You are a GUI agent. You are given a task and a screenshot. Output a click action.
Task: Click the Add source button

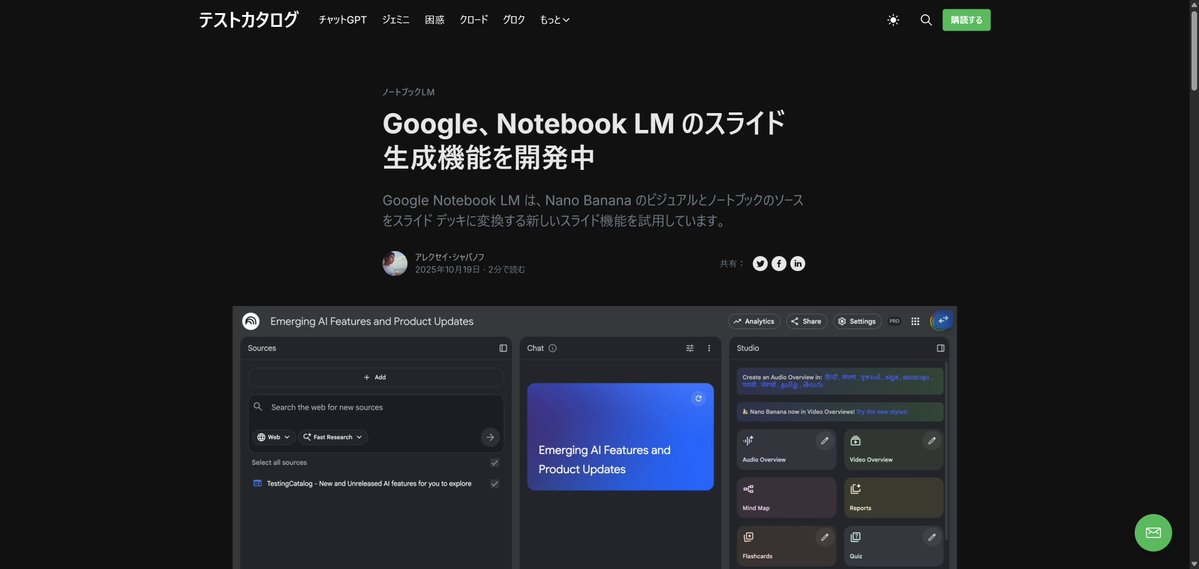coord(375,377)
